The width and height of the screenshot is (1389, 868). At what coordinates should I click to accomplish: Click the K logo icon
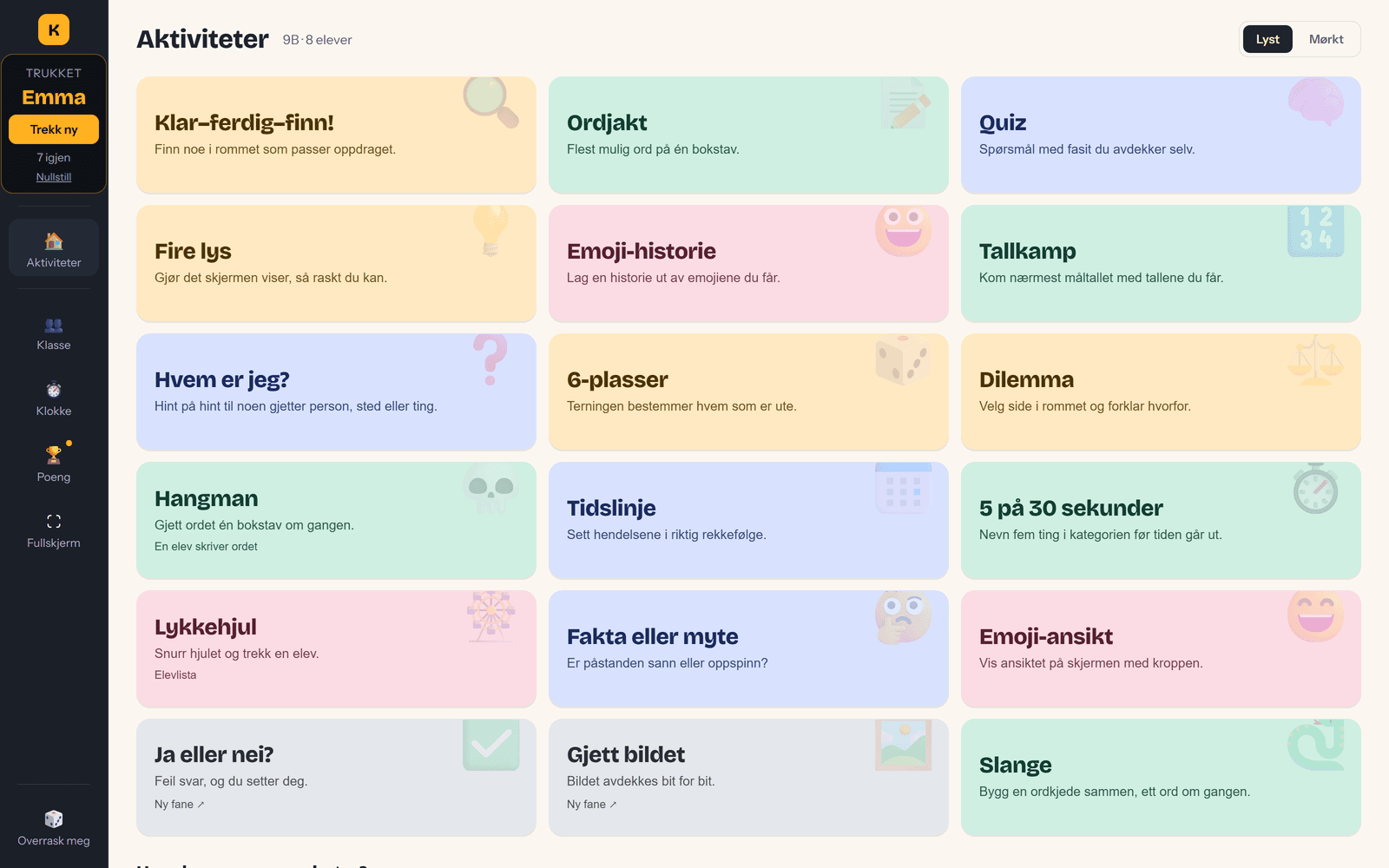coord(54,30)
